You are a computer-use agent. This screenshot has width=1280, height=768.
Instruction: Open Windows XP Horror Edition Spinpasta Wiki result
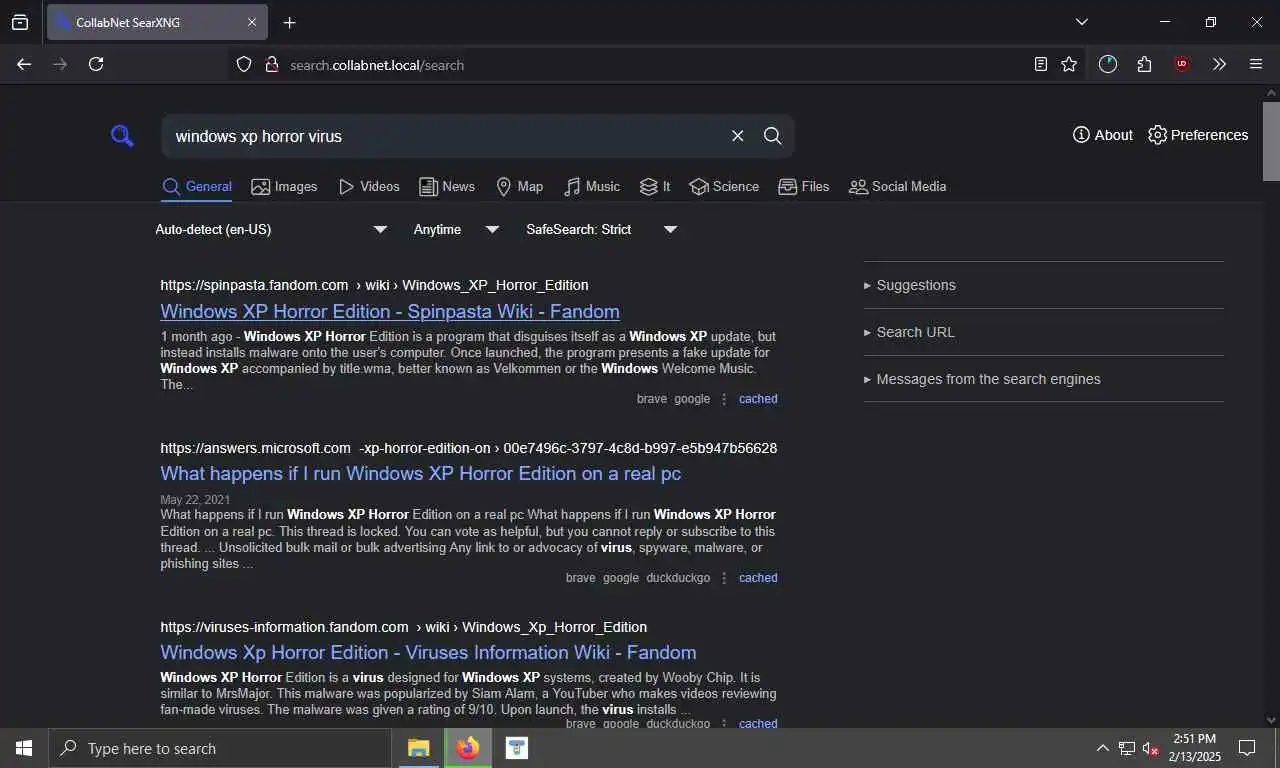point(390,311)
